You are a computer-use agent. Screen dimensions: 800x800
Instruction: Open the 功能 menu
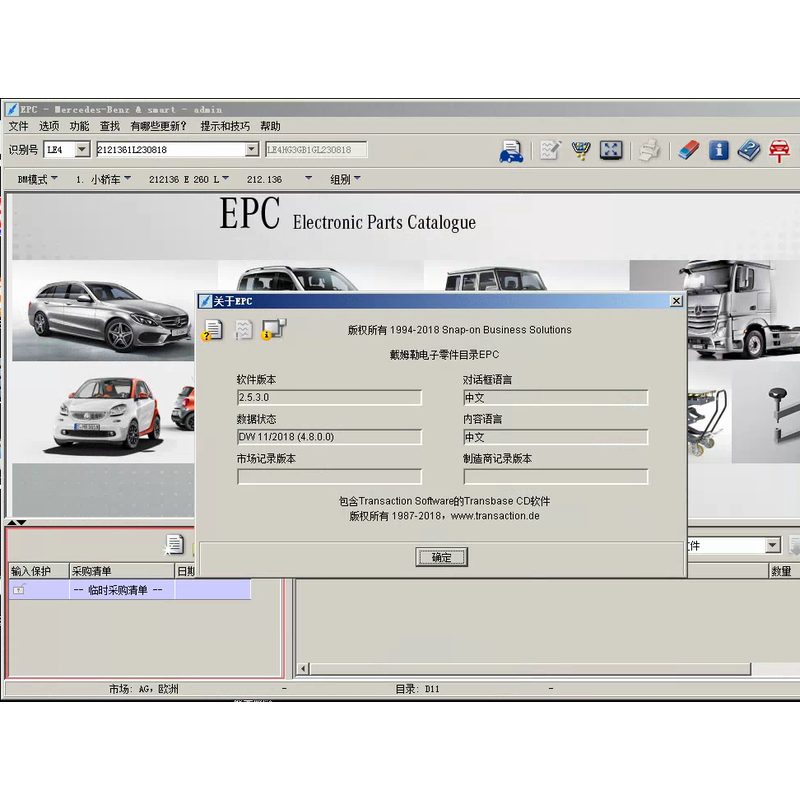79,126
